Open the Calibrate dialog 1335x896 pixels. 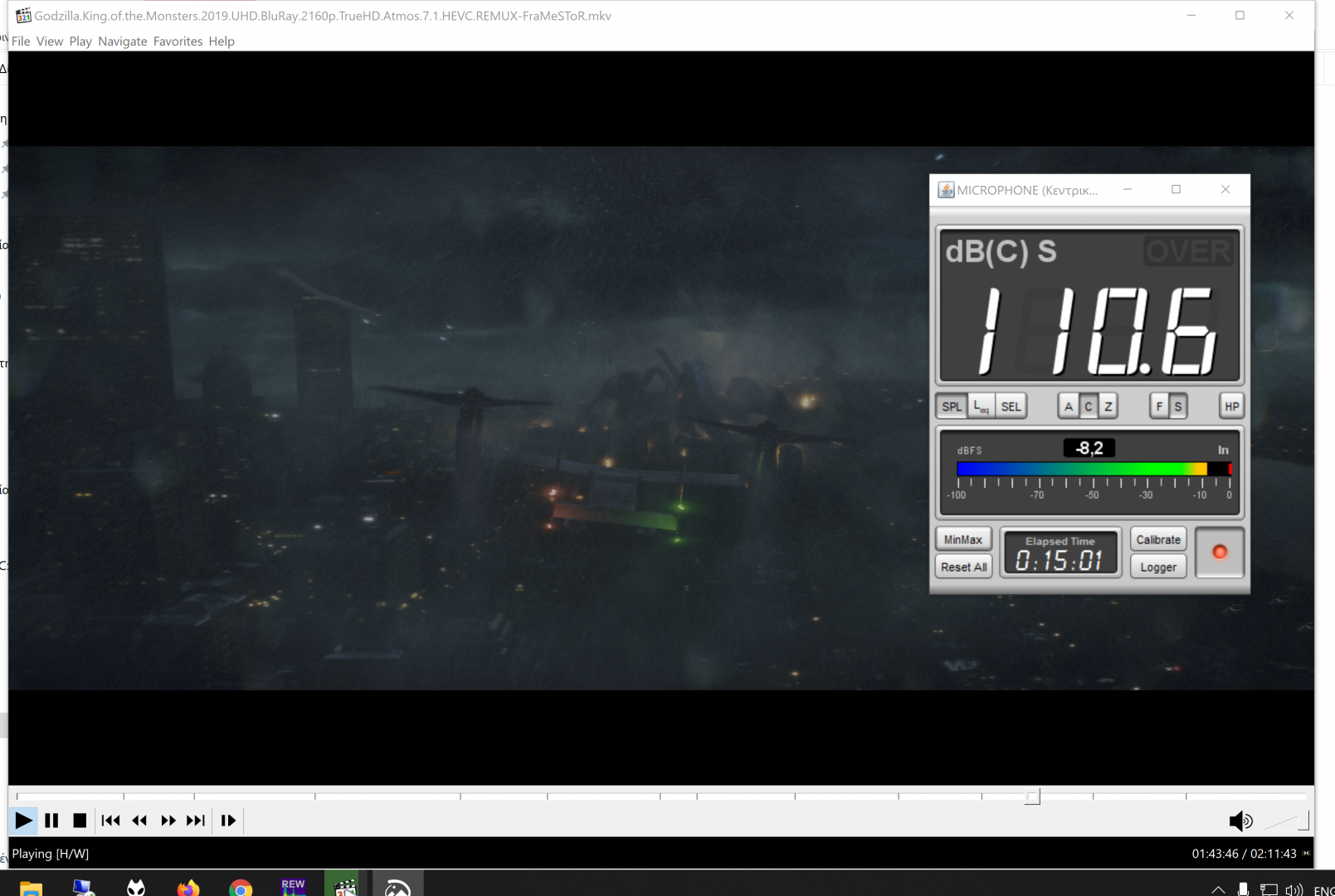click(x=1158, y=539)
